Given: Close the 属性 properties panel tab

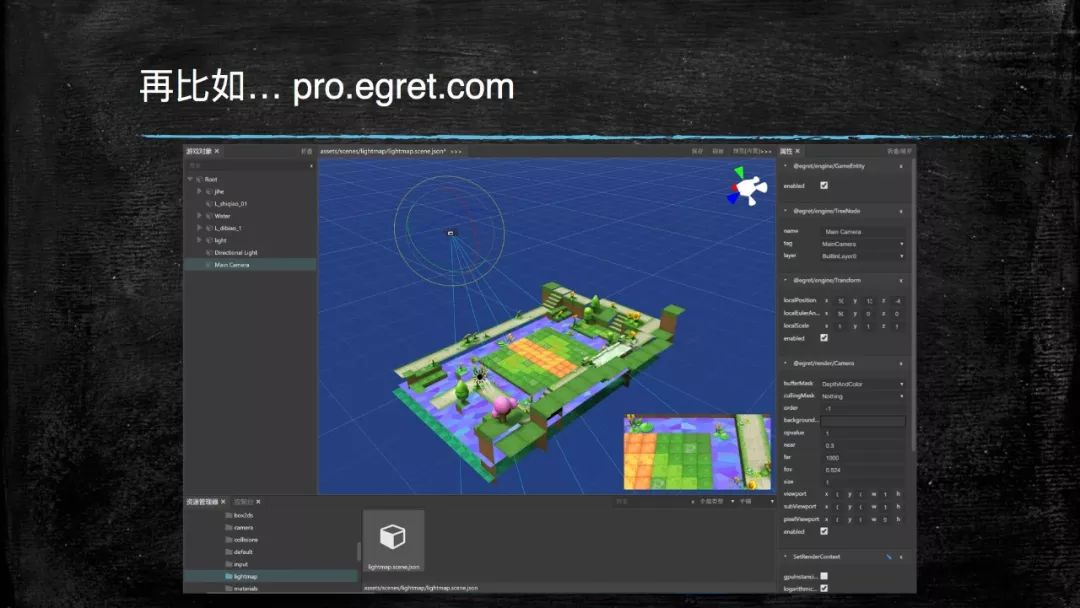Looking at the screenshot, I should tap(798, 151).
